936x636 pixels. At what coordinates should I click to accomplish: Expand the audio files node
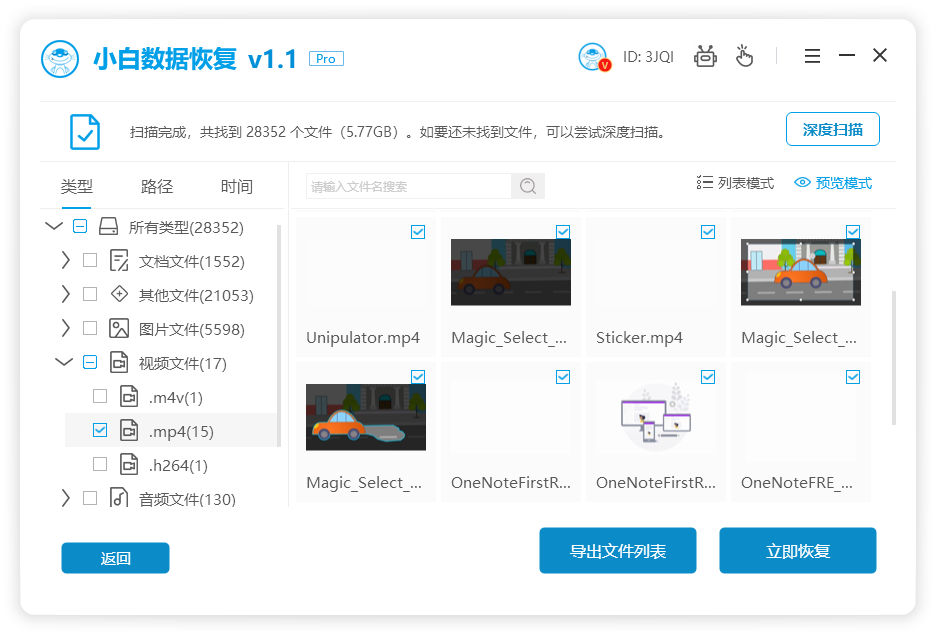[66, 498]
